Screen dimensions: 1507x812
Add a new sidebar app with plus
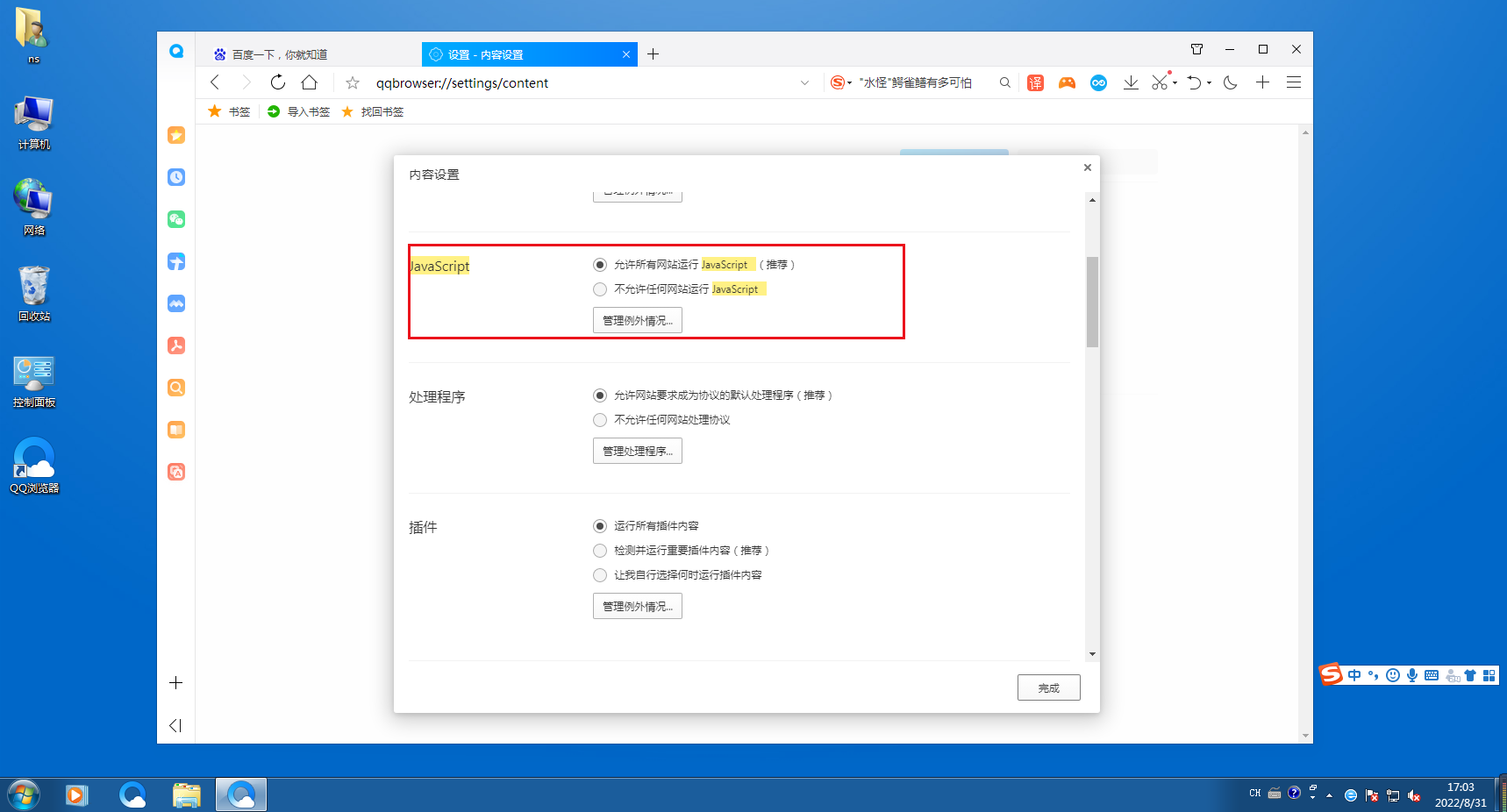point(176,683)
